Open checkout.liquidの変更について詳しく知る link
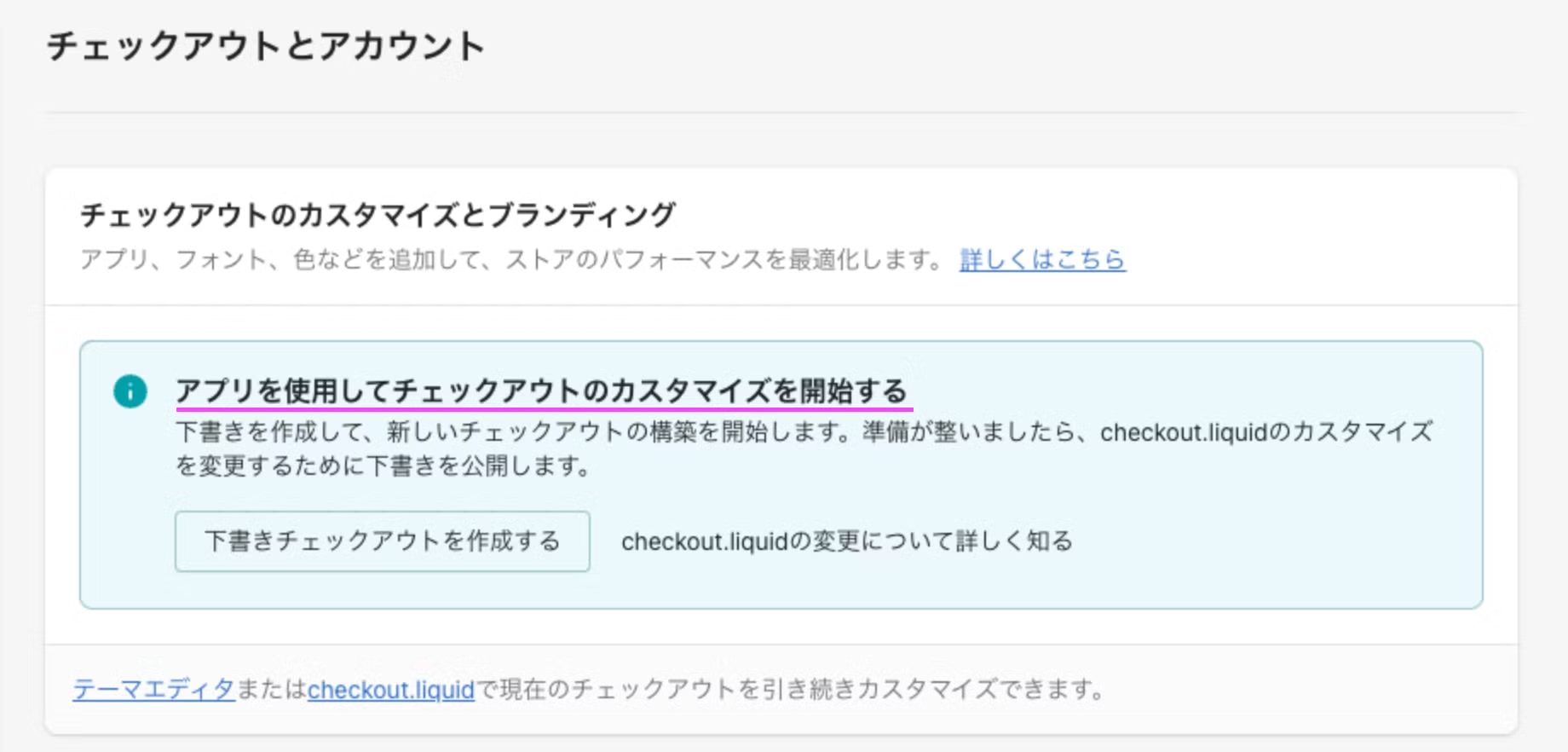The height and width of the screenshot is (752, 1568). click(846, 541)
